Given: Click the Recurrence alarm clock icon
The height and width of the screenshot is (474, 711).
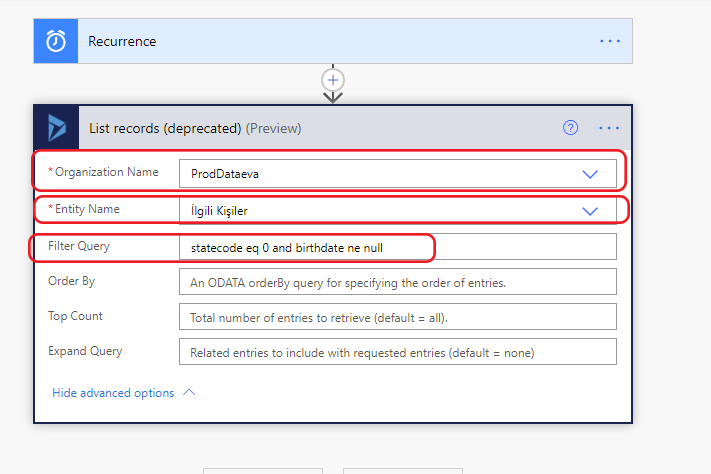Looking at the screenshot, I should [x=56, y=41].
